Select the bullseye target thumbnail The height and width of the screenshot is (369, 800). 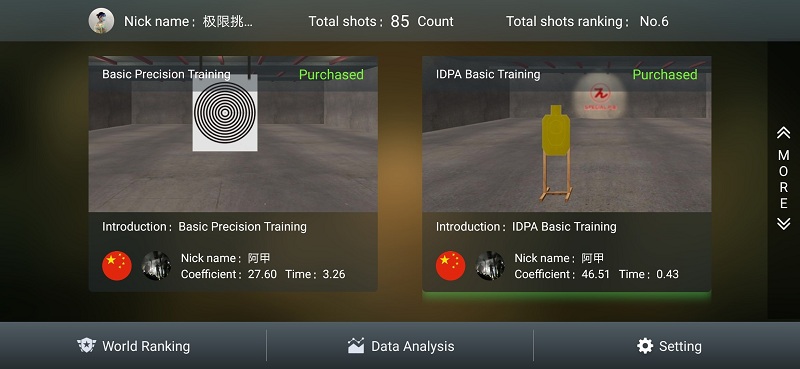(x=225, y=113)
